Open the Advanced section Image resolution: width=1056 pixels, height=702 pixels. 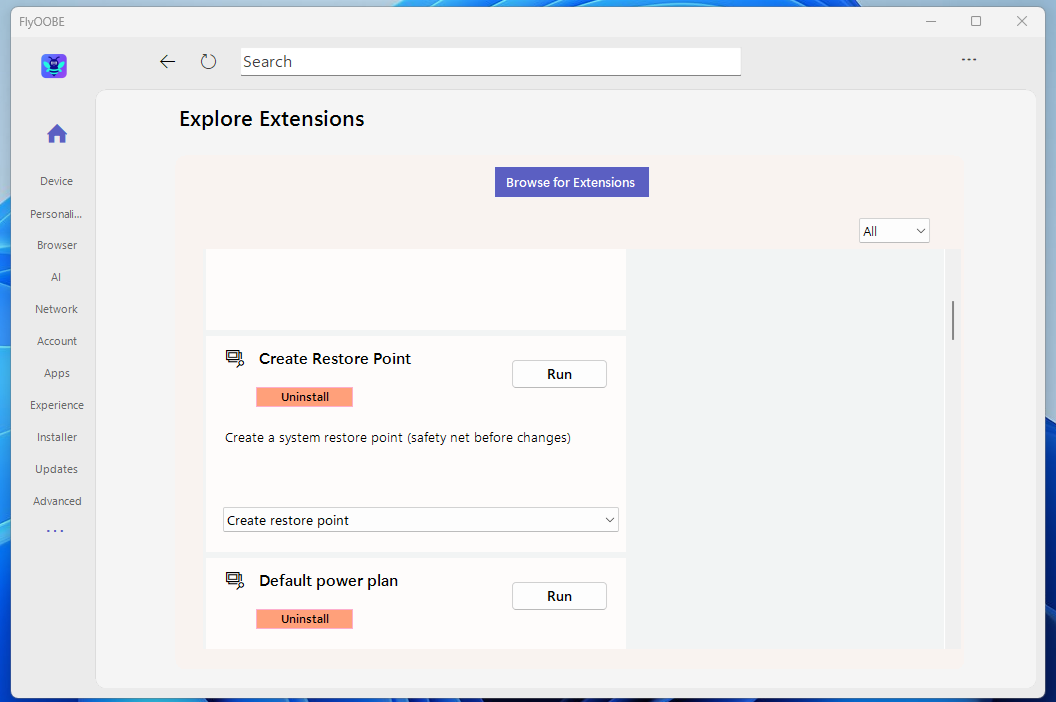57,501
